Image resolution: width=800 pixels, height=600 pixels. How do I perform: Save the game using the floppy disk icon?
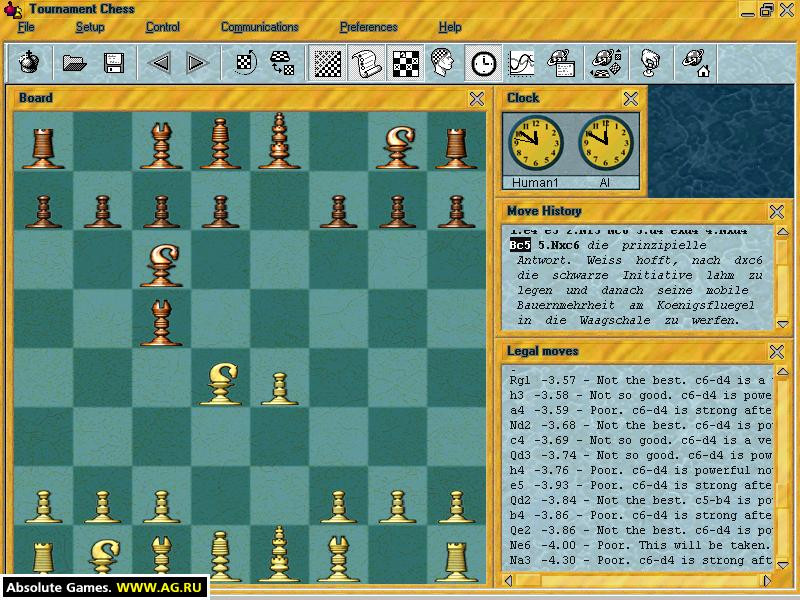[114, 63]
